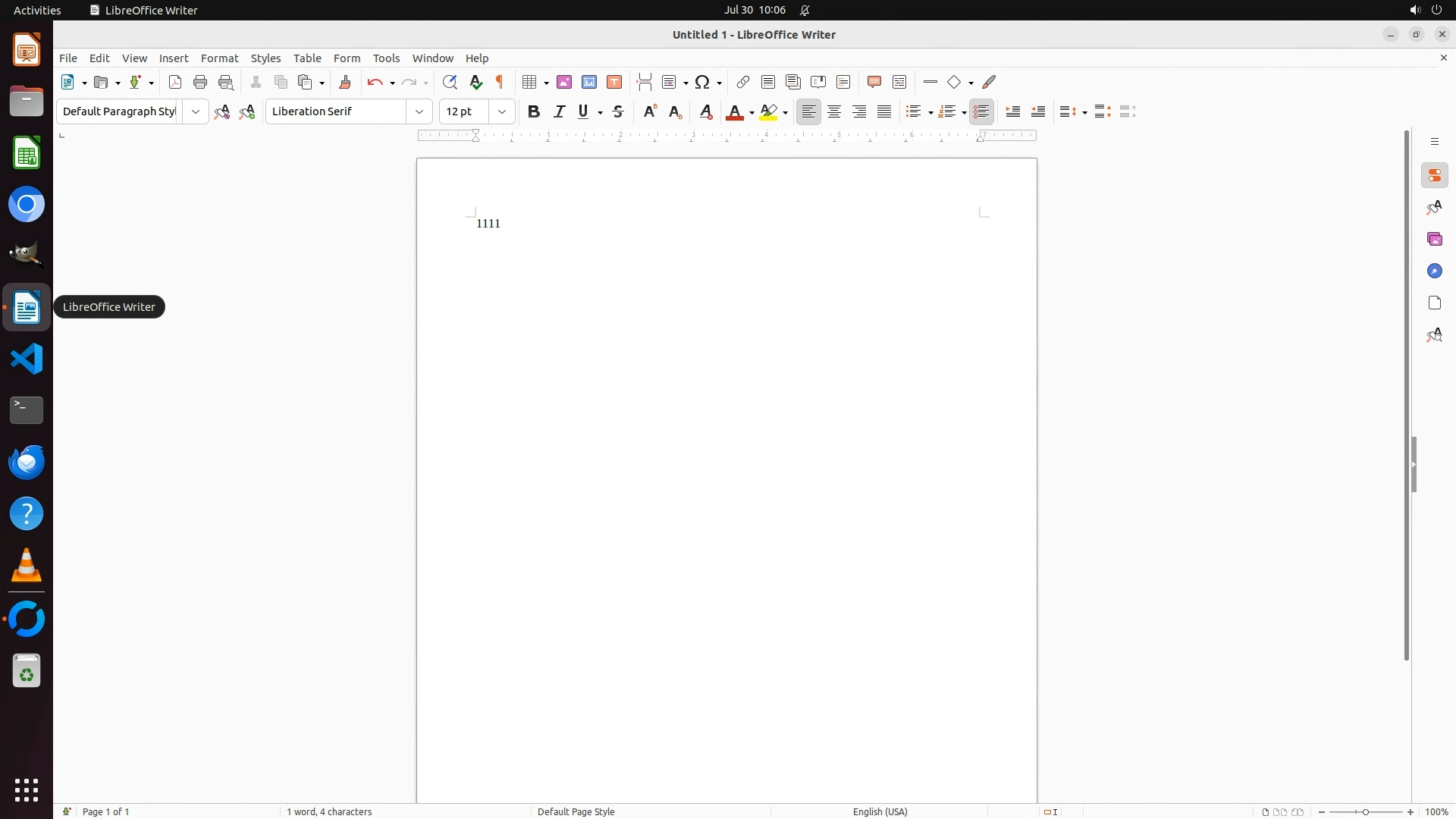The height and width of the screenshot is (819, 1456).
Task: Open the Navigator sidebar panel
Action: pyautogui.click(x=1434, y=271)
